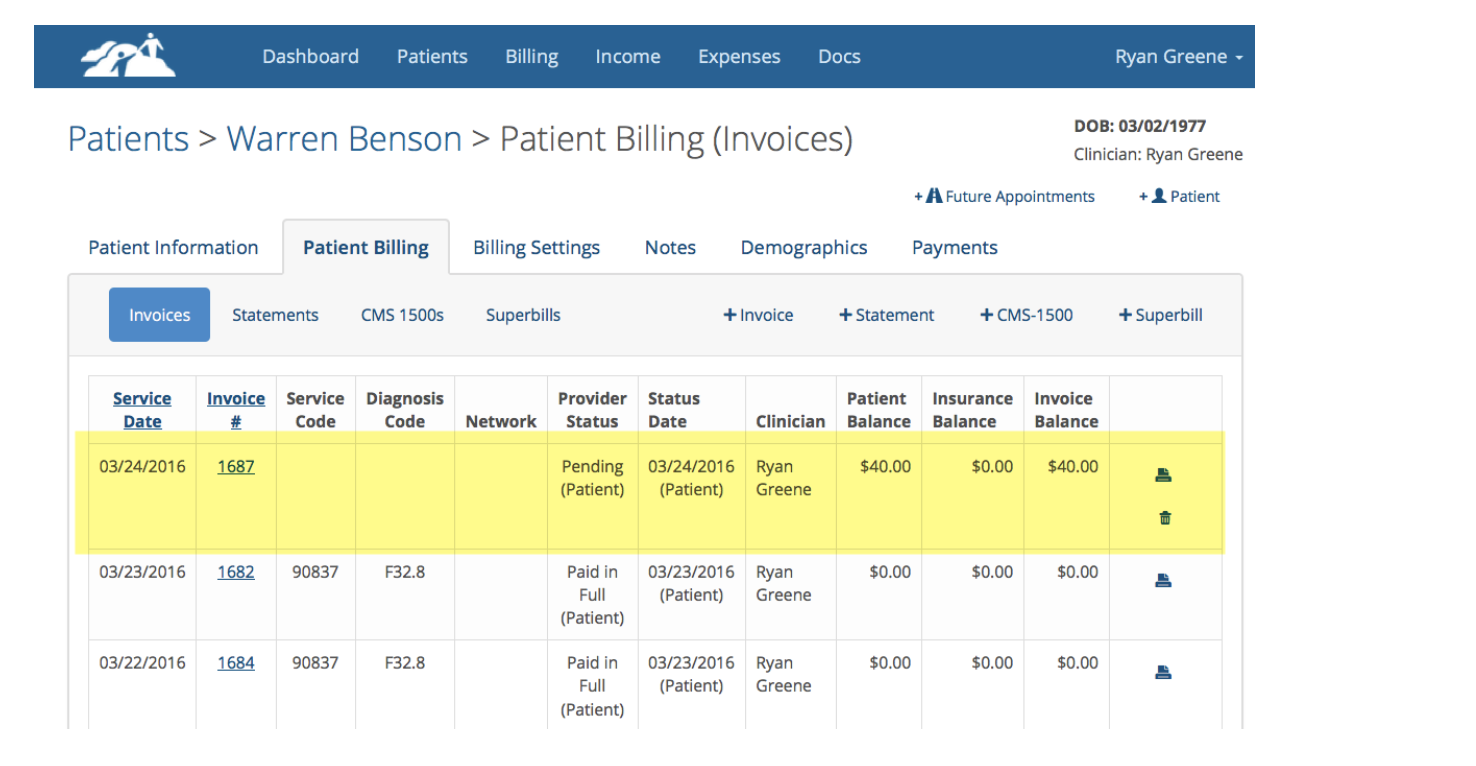Click Warren Benson breadcrumb link
The height and width of the screenshot is (766, 1476).
[x=344, y=139]
